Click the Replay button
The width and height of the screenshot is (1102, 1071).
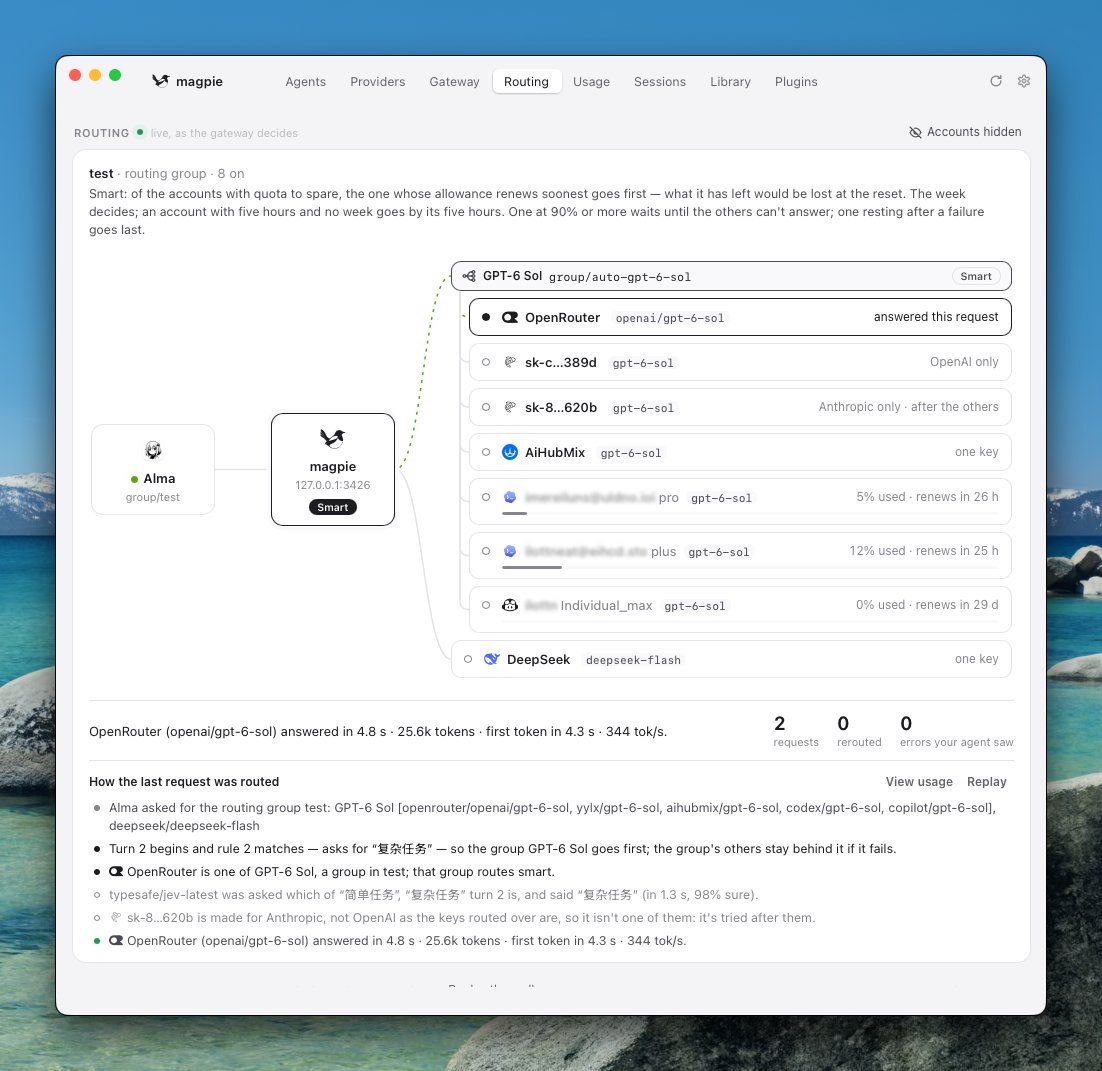point(986,781)
